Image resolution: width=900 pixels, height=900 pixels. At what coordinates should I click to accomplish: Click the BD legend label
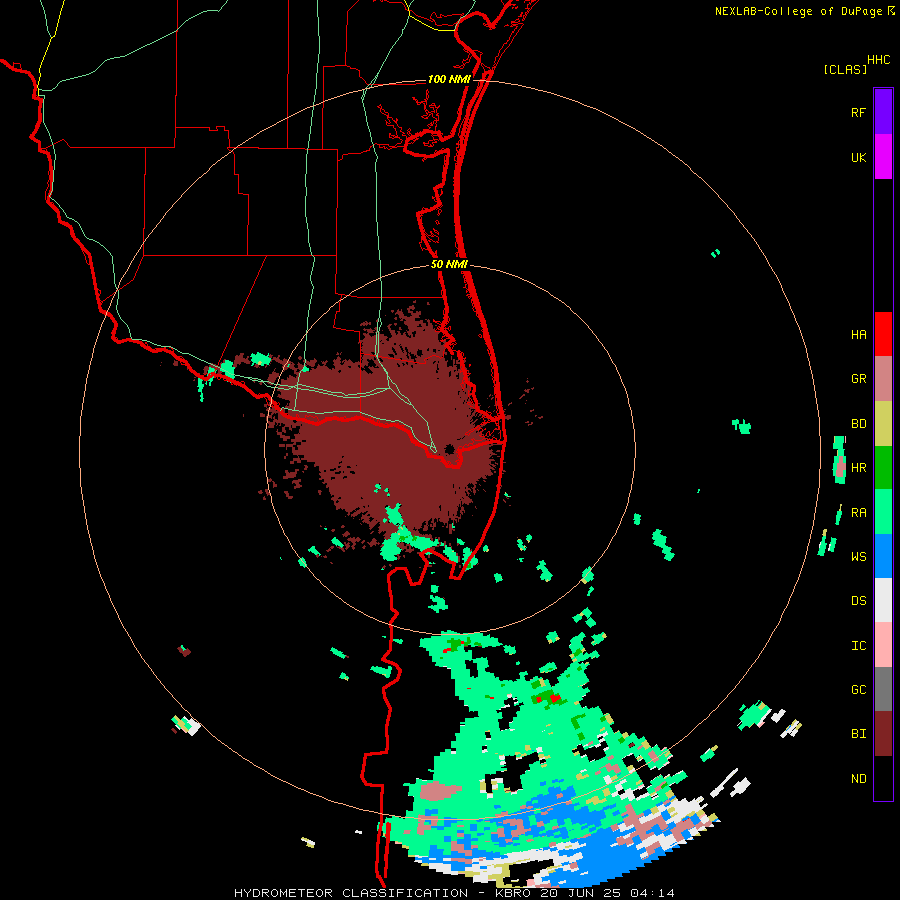pos(859,424)
